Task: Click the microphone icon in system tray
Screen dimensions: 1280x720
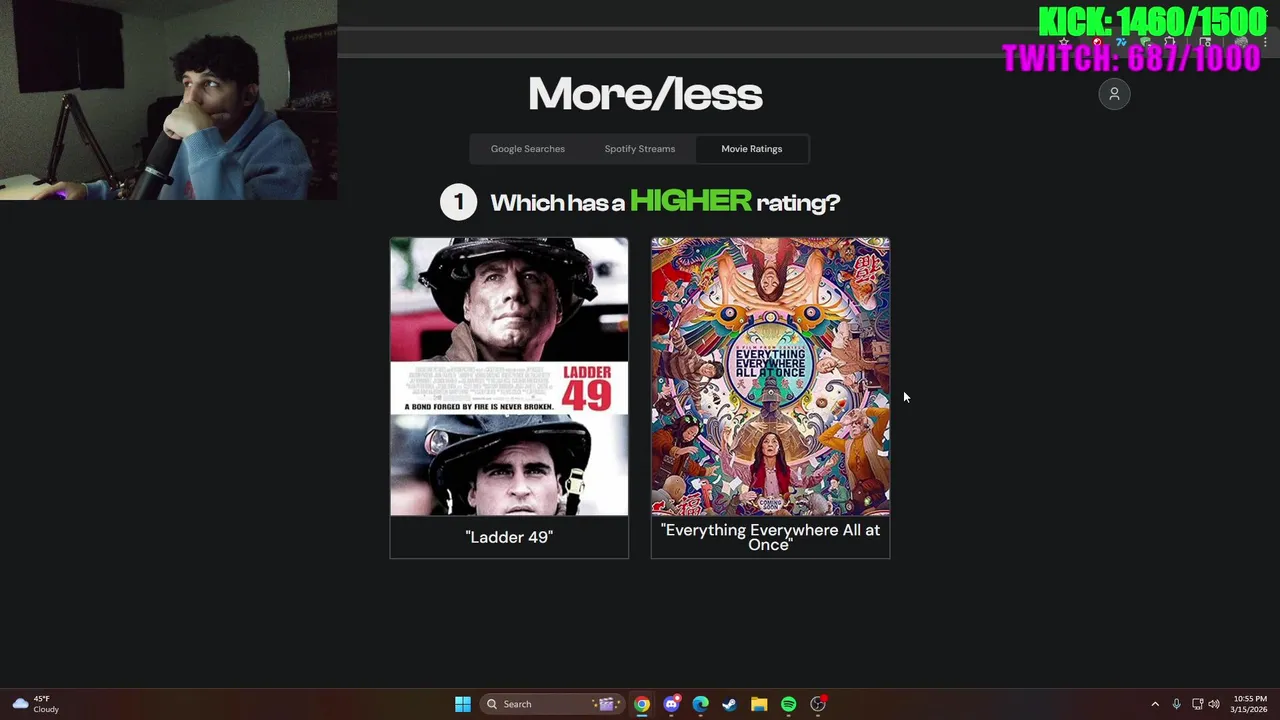Action: click(1176, 704)
